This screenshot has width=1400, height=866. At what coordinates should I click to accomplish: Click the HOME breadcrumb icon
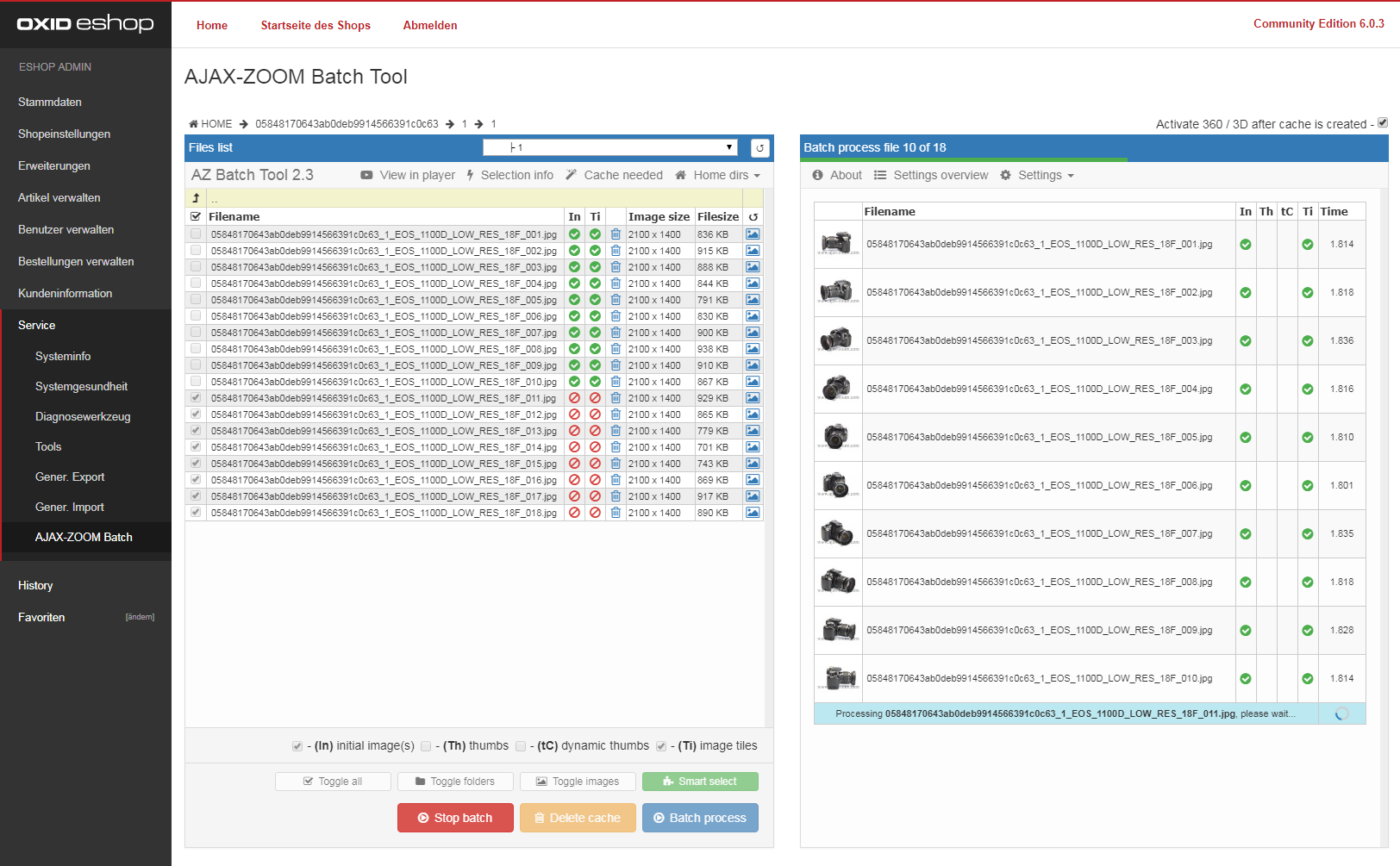click(194, 124)
